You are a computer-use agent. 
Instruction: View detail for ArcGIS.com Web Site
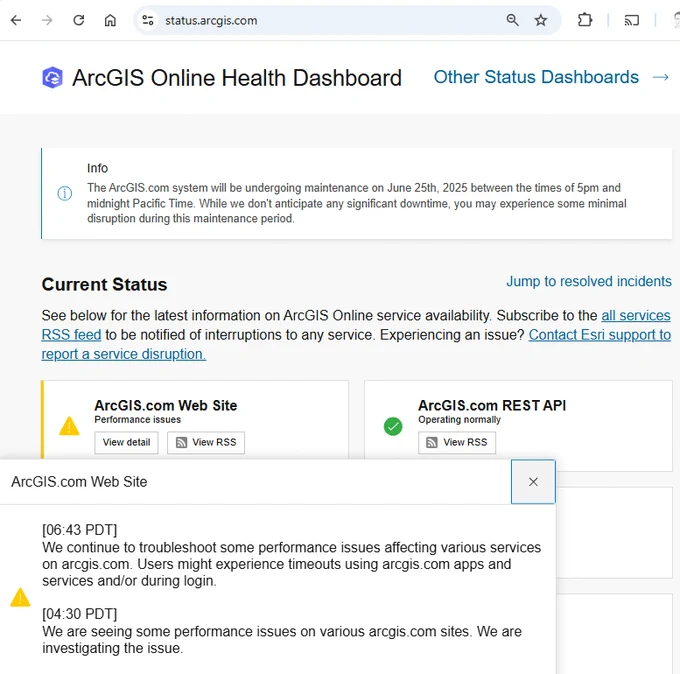point(126,442)
